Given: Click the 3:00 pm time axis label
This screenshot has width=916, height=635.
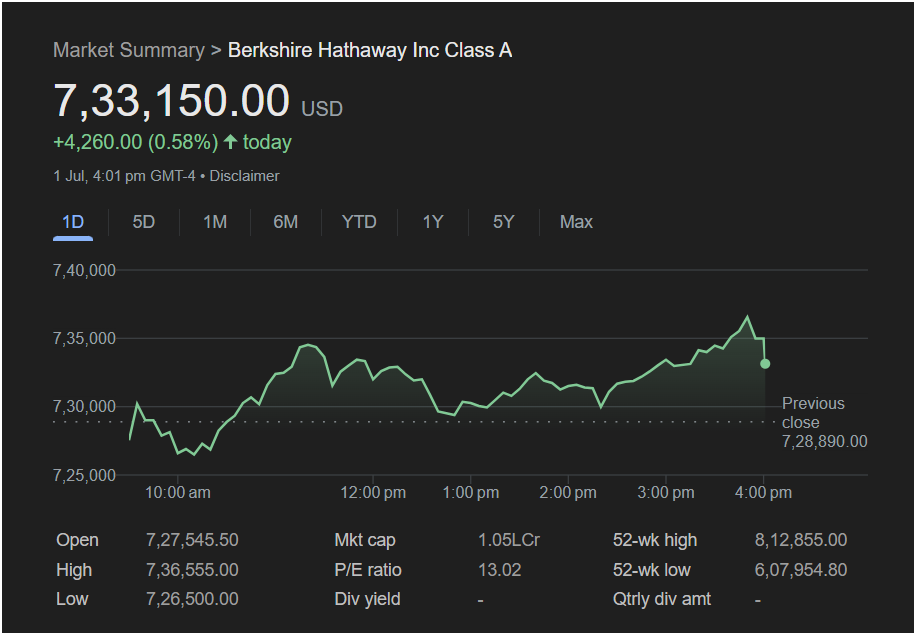Looking at the screenshot, I should pos(666,492).
